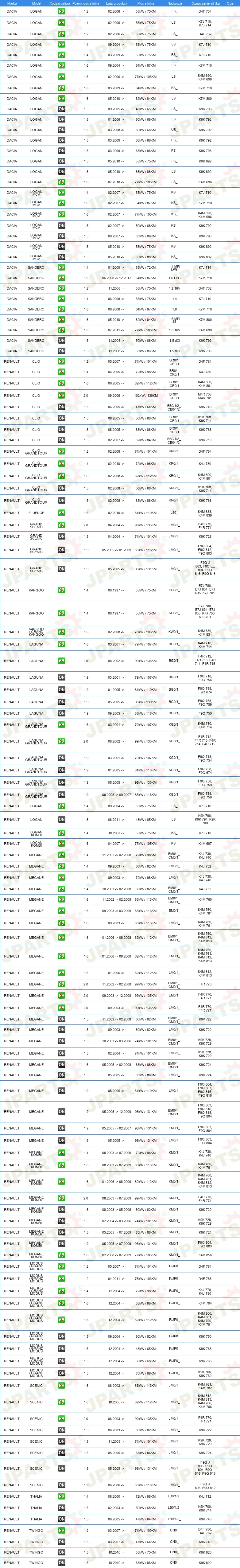Click diesel ON icon in Thalia K9K 740 row
The height and width of the screenshot is (1568, 240).
(x=61, y=1519)
